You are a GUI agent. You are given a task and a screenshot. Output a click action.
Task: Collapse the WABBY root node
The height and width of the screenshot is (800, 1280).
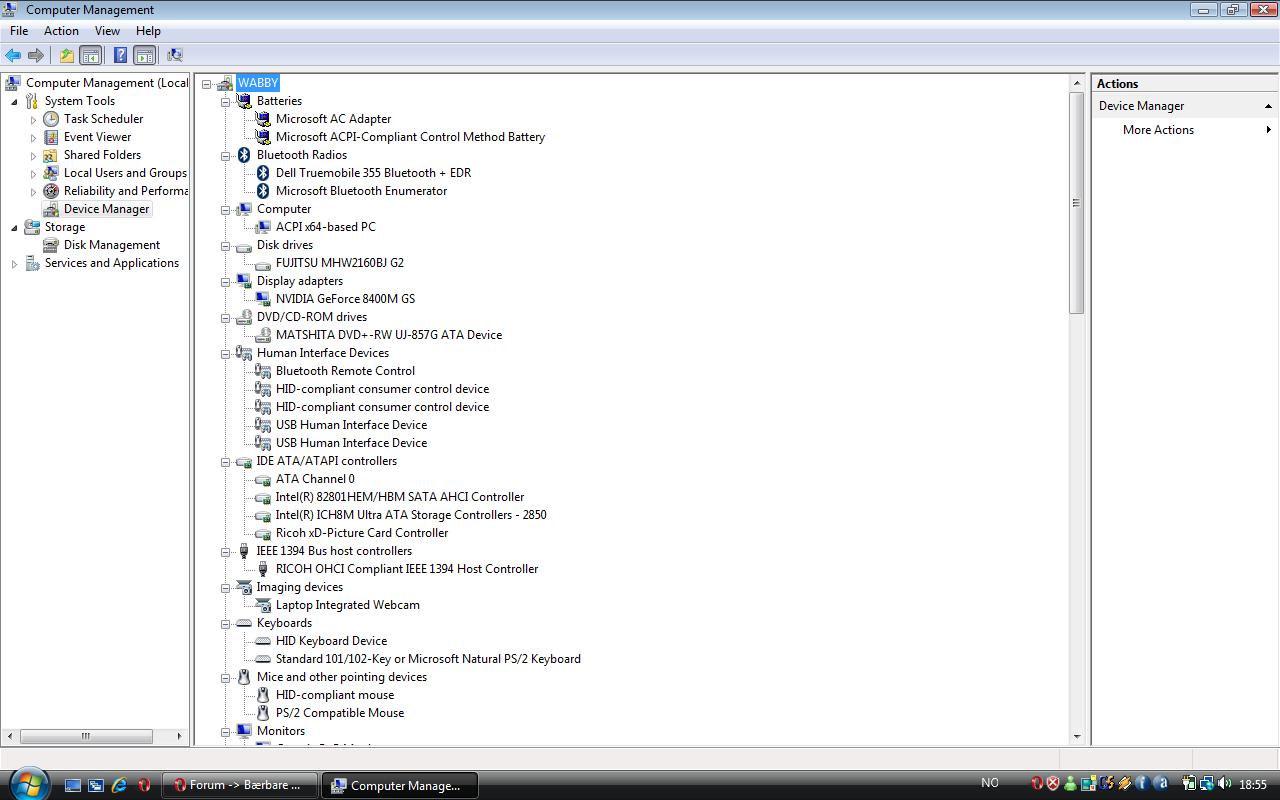[207, 83]
